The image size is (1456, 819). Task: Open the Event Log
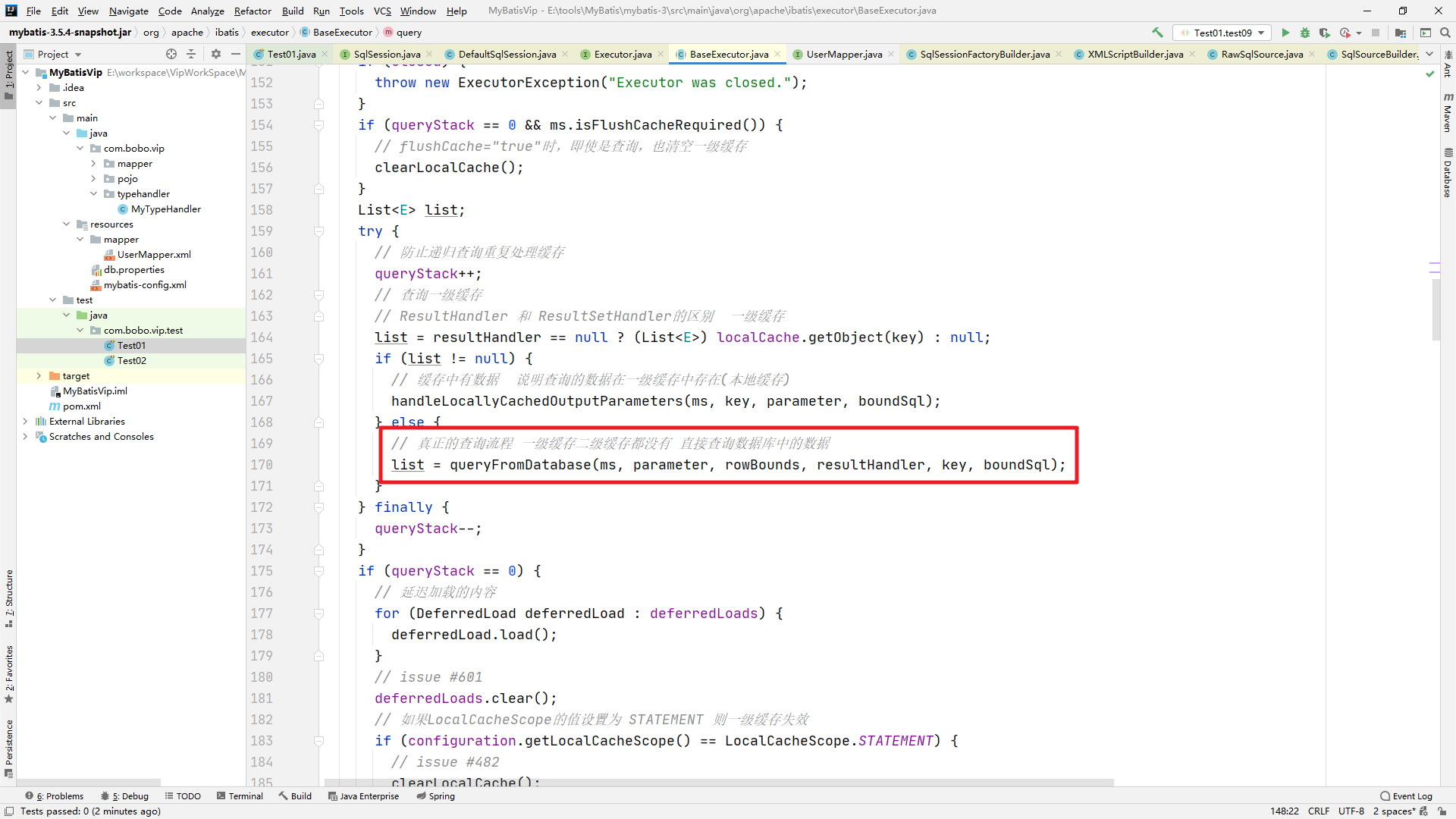click(1407, 796)
